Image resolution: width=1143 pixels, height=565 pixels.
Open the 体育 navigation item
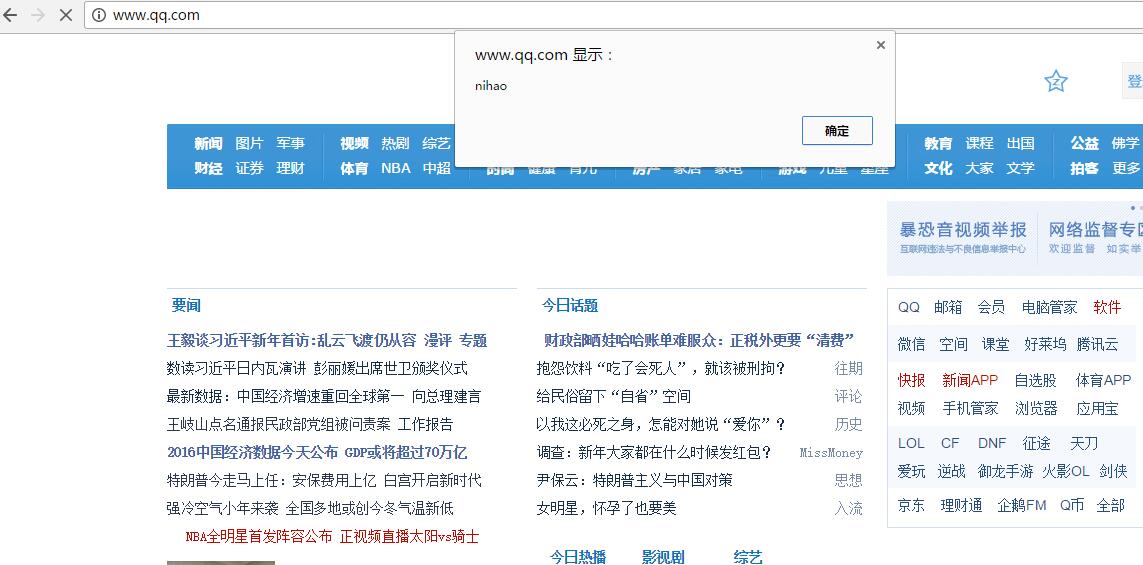[x=354, y=168]
